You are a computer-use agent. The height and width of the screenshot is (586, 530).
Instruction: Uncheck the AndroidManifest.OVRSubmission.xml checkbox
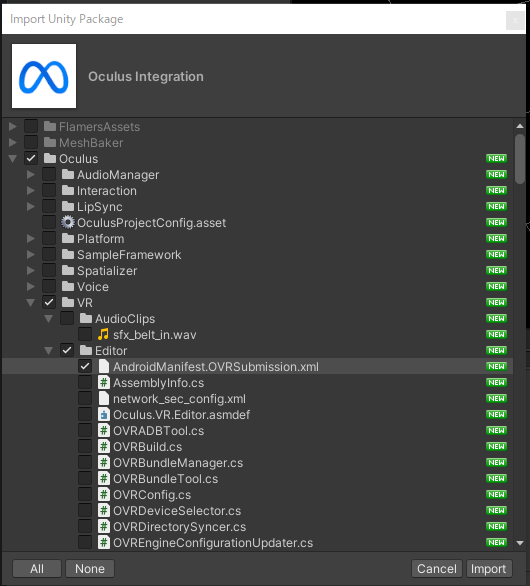85,366
